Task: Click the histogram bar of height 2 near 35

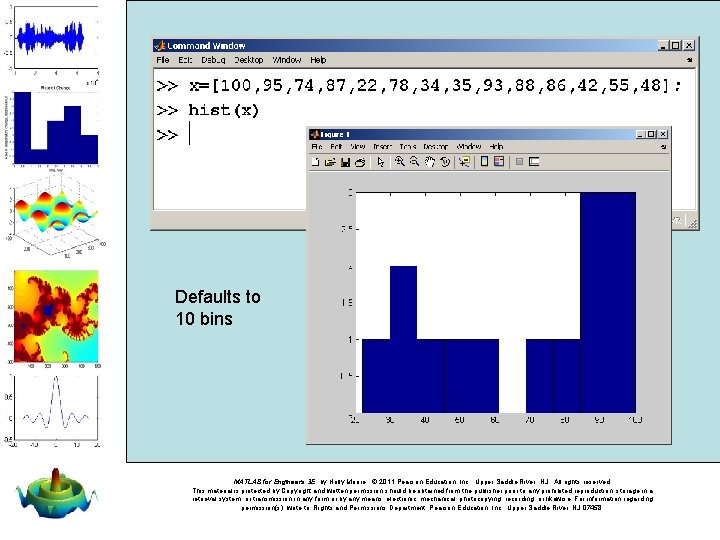Action: (x=404, y=339)
